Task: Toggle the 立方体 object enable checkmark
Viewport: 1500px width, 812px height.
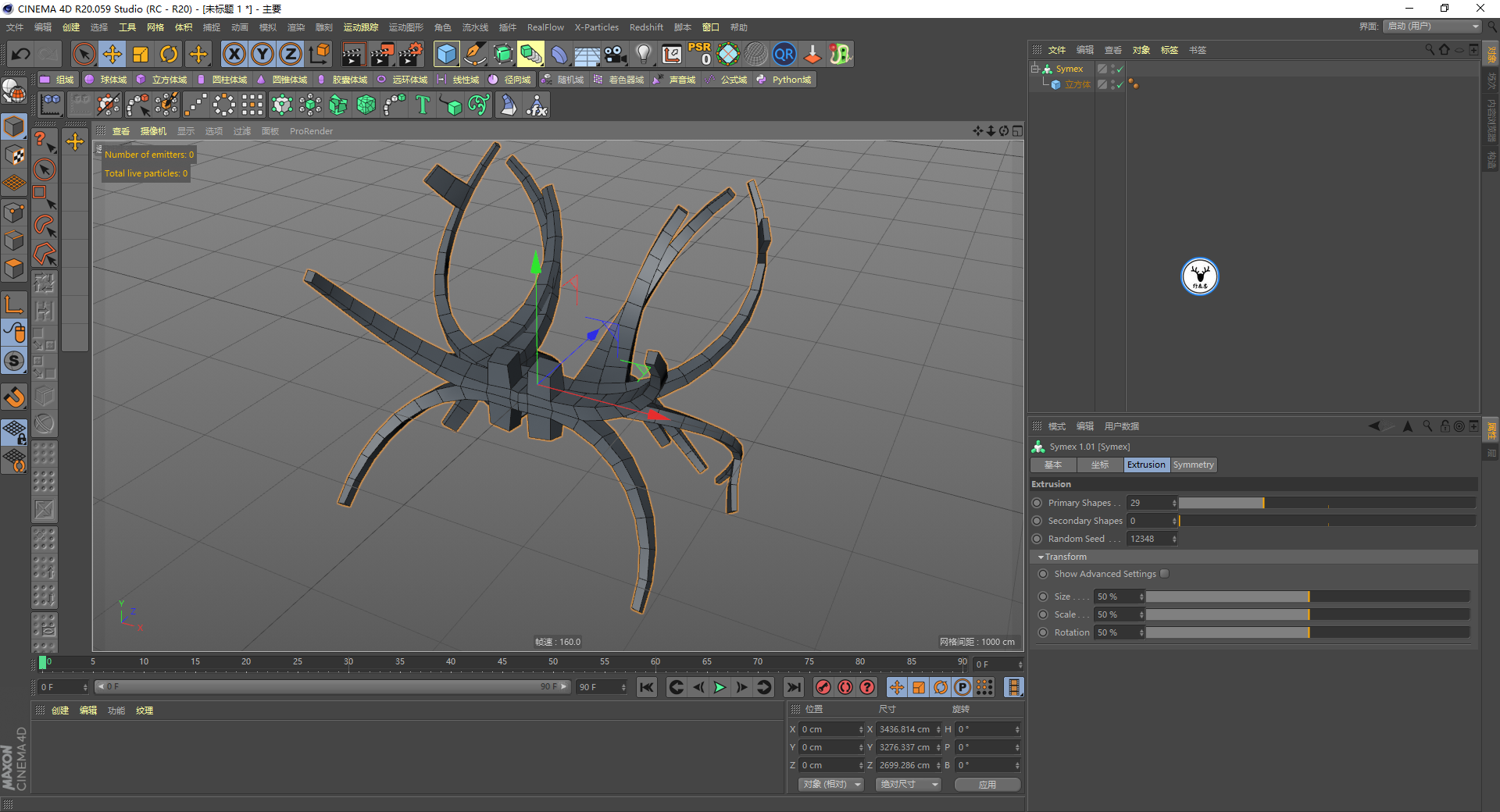Action: 1120,85
